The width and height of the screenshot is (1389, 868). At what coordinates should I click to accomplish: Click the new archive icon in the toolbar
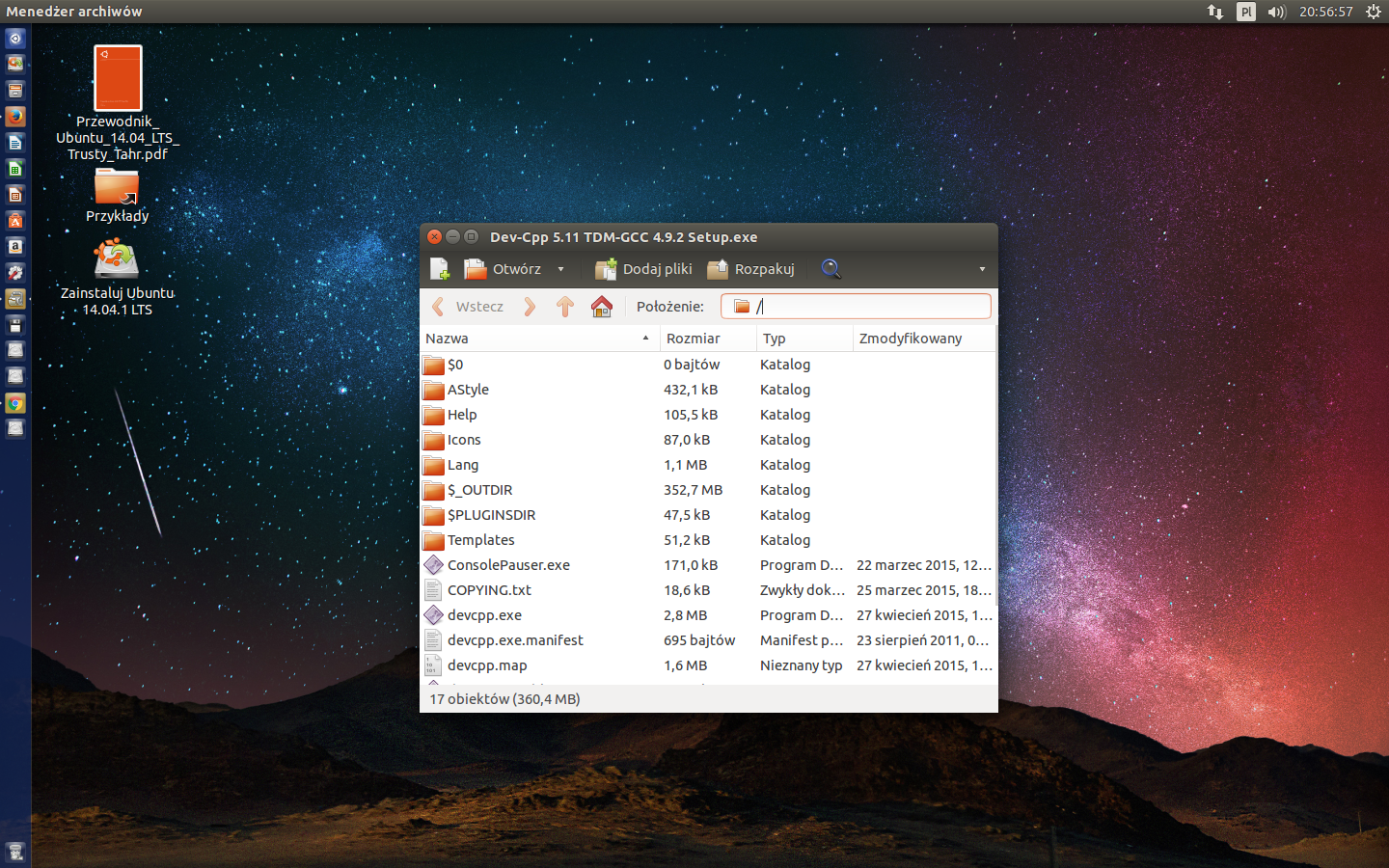coord(439,269)
